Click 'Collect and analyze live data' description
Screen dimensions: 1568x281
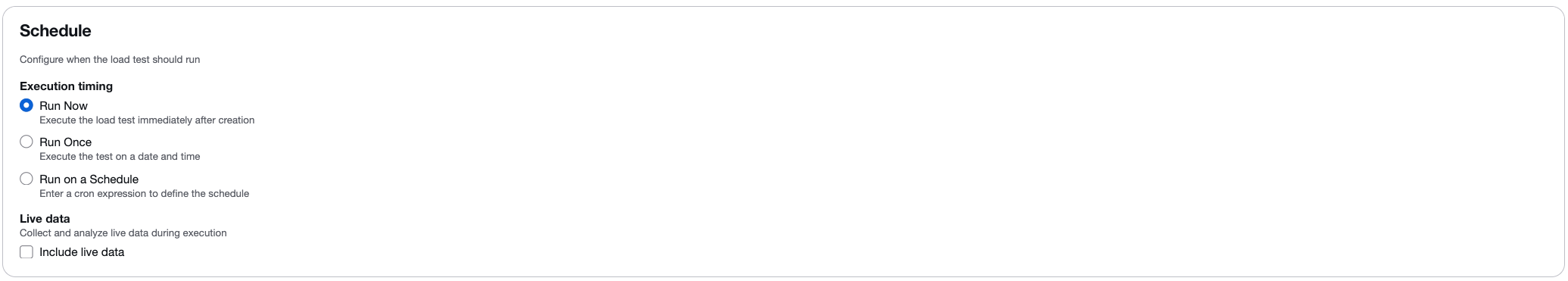pyautogui.click(x=123, y=233)
